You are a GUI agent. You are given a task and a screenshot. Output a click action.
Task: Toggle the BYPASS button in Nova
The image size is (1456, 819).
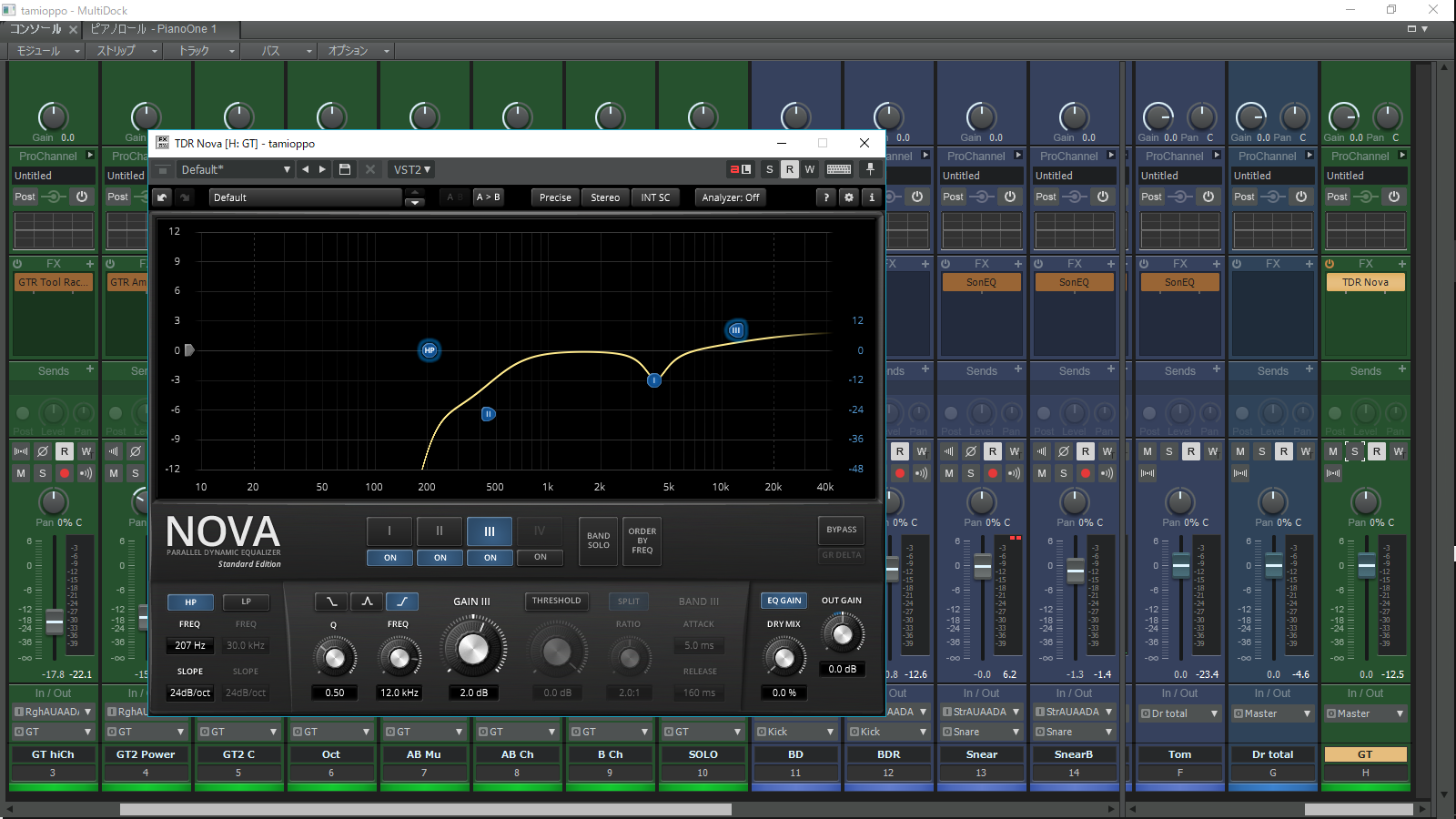(841, 530)
